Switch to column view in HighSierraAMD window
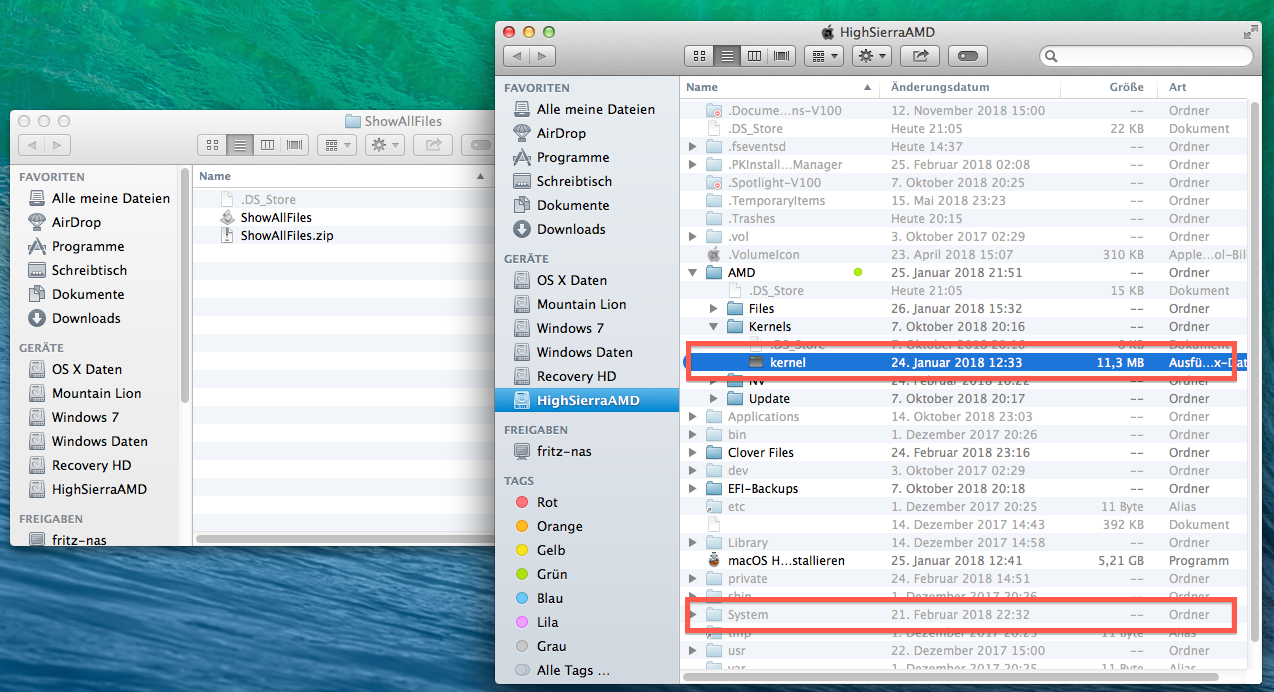Screen dimensions: 1274x692 pos(754,56)
